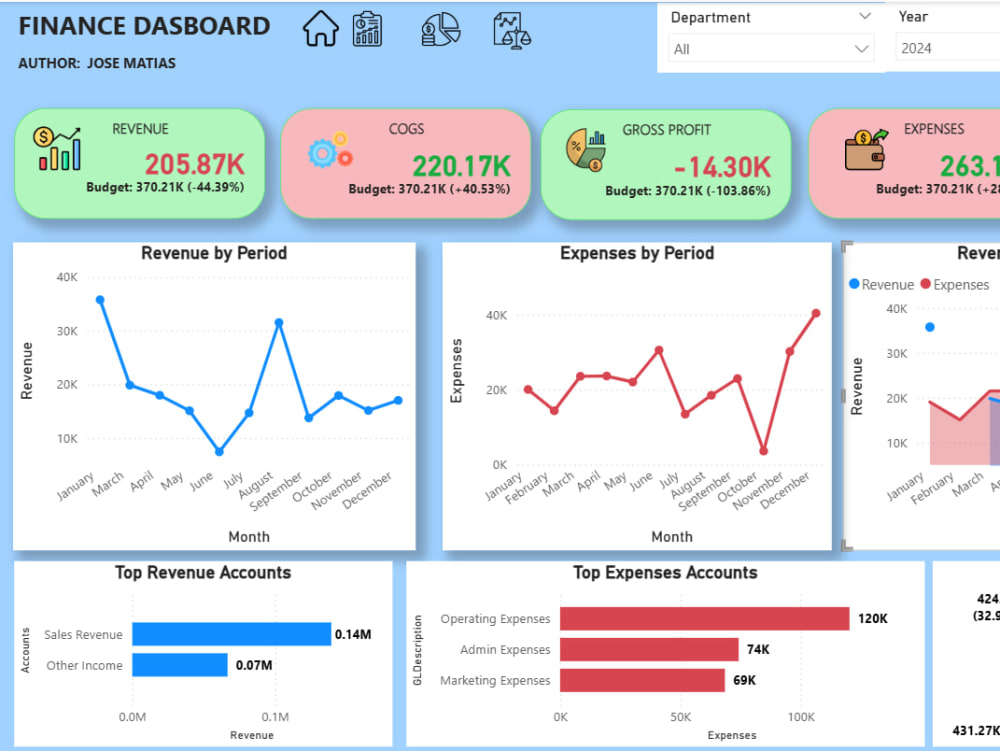This screenshot has width=1000, height=751.
Task: Click the -14.30K gross profit value
Action: [x=723, y=167]
